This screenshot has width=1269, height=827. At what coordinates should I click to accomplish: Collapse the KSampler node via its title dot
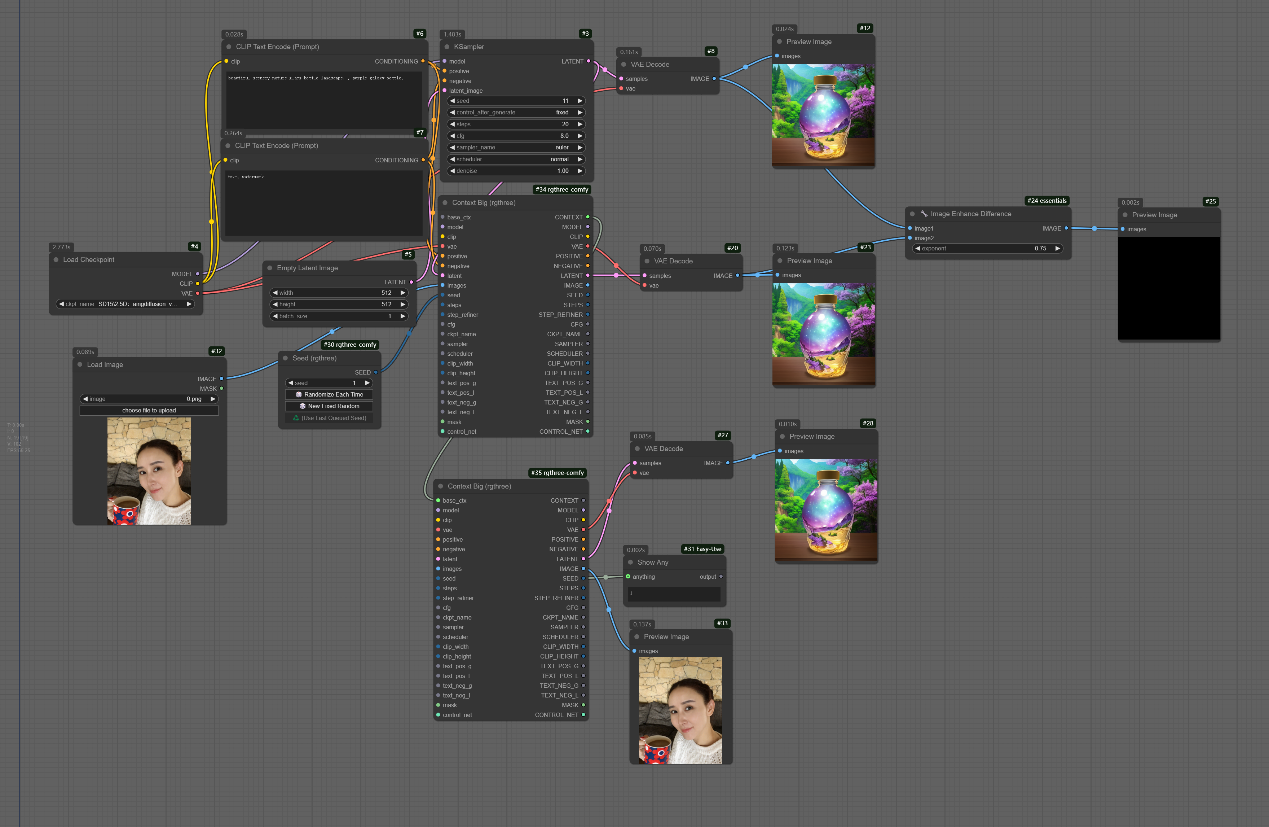pyautogui.click(x=446, y=47)
